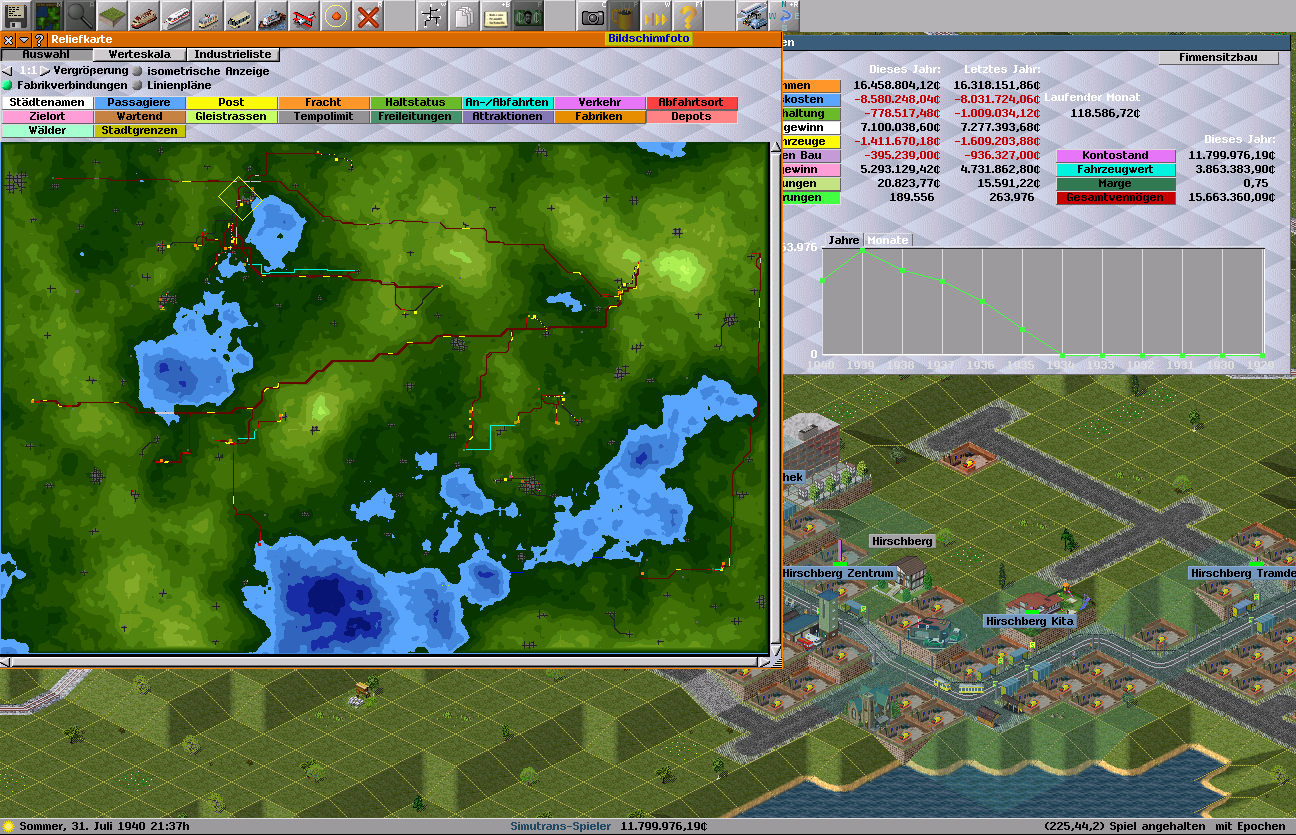1296x835 pixels.
Task: Click the floppy disk save/load icon
Action: tap(16, 15)
